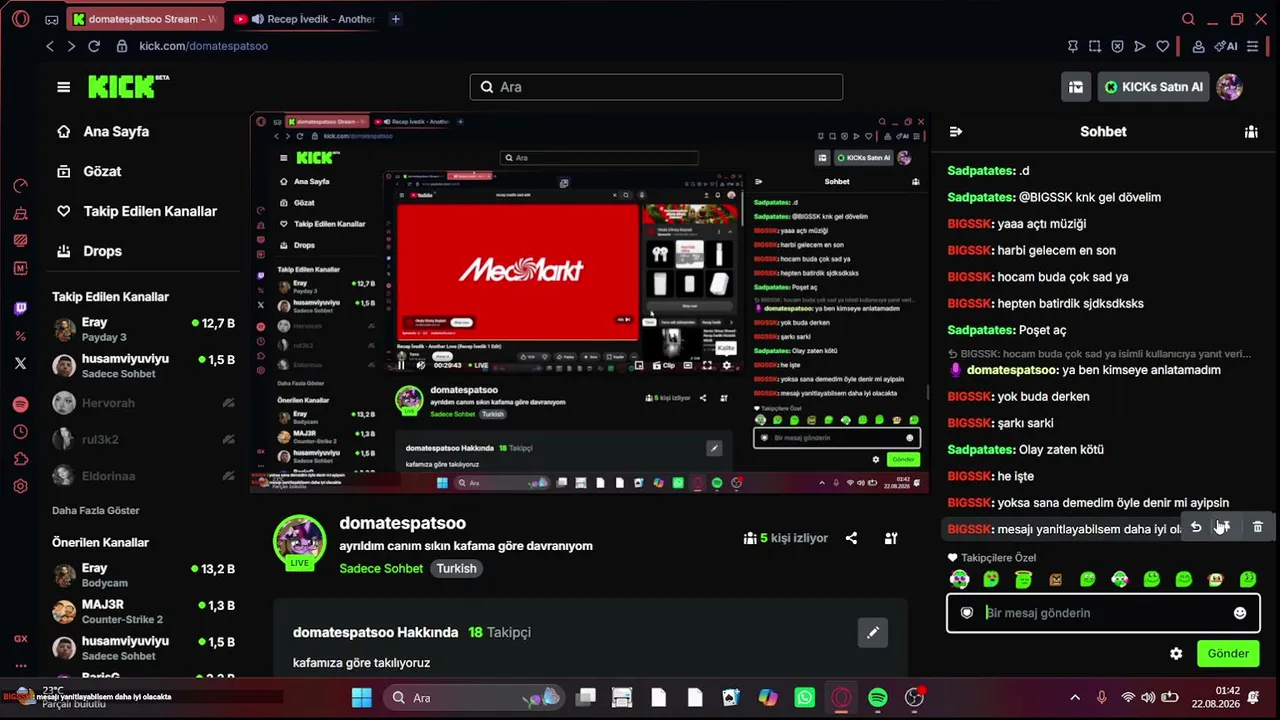The image size is (1280, 720).
Task: Show hidden system tray icons
Action: click(x=1075, y=698)
